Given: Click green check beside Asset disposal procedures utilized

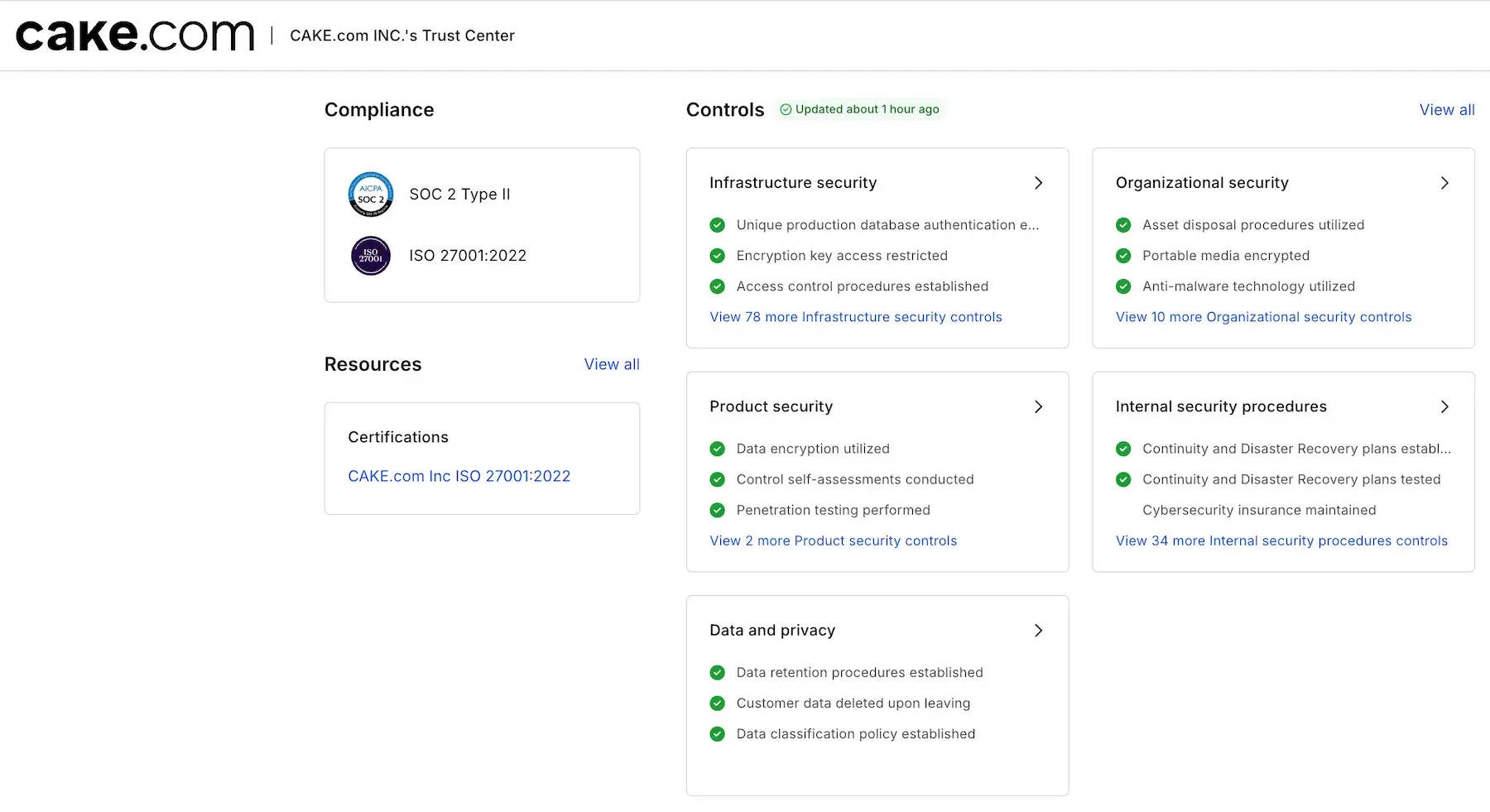Looking at the screenshot, I should tap(1123, 225).
